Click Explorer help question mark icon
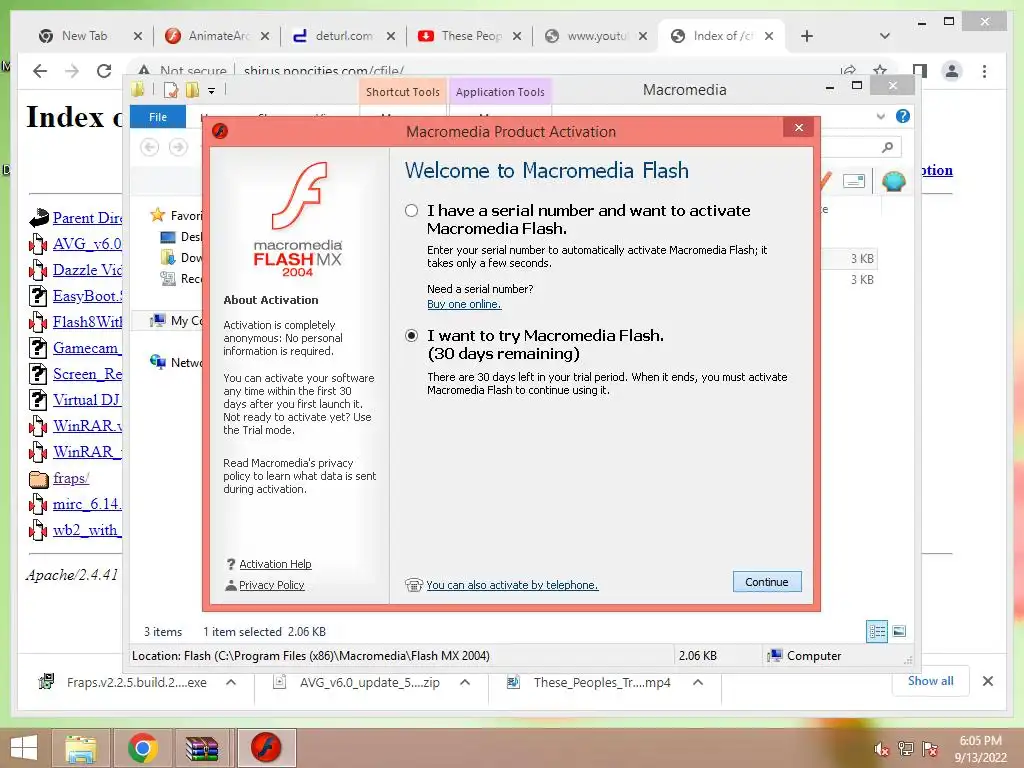The height and width of the screenshot is (768, 1024). tap(903, 116)
